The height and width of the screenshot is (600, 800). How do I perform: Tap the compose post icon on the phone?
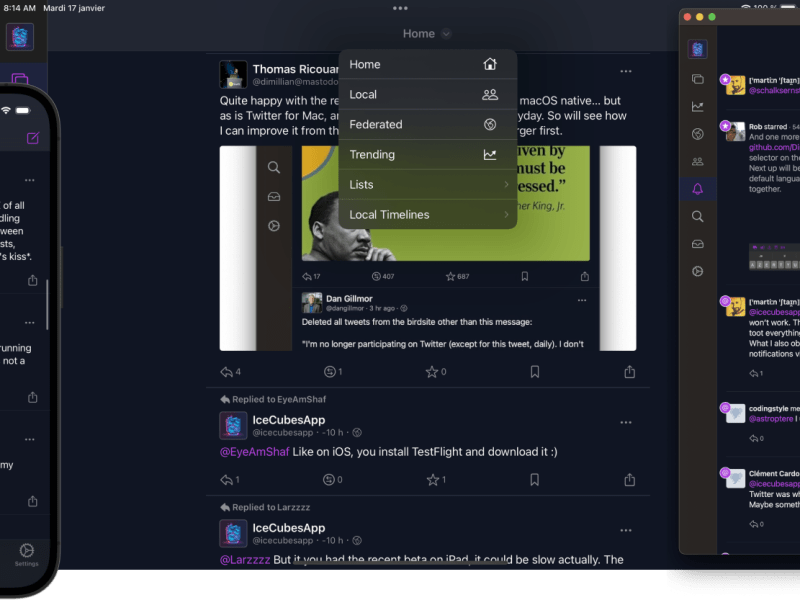point(33,138)
